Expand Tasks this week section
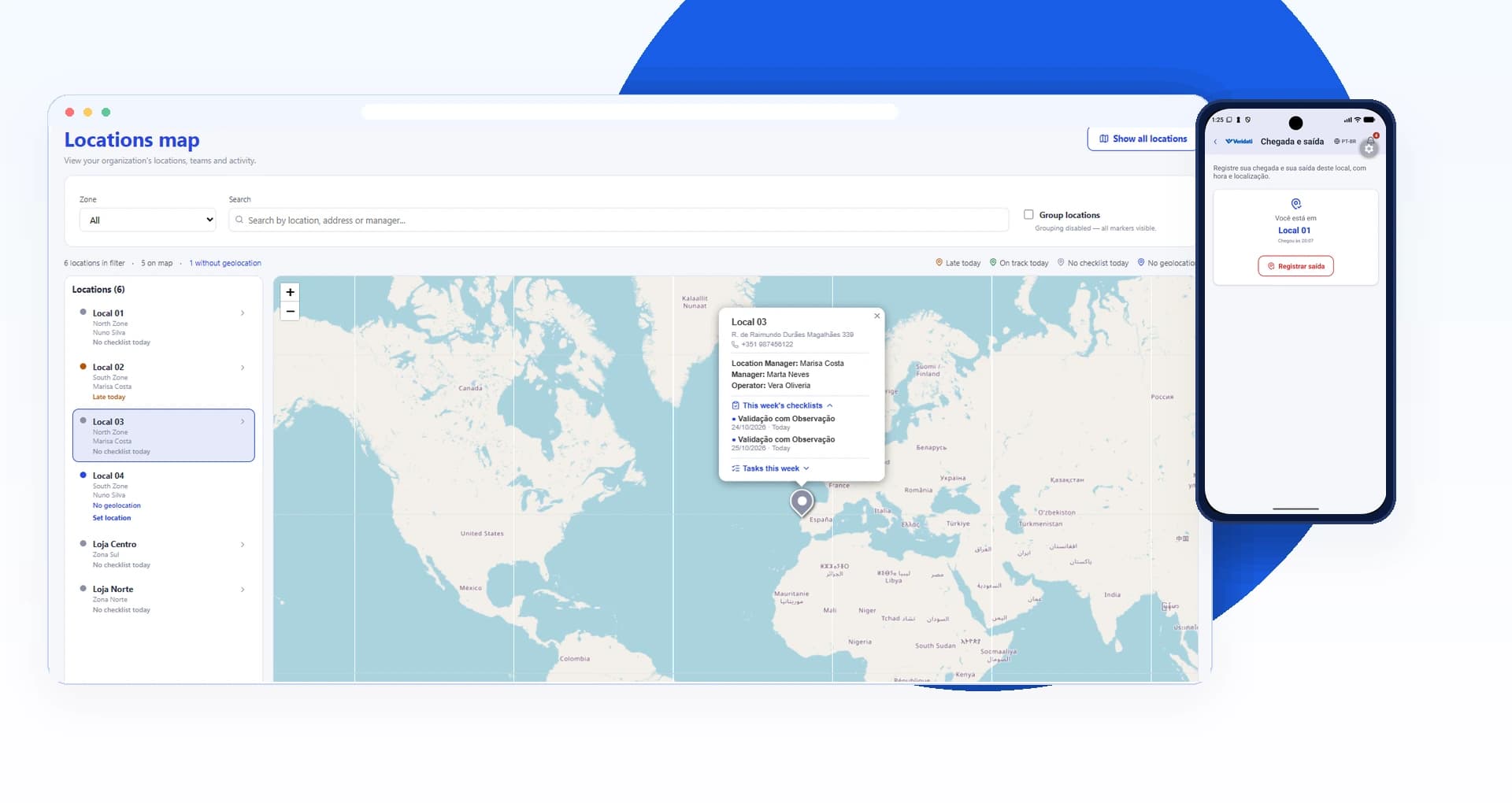The image size is (1512, 803). (770, 468)
